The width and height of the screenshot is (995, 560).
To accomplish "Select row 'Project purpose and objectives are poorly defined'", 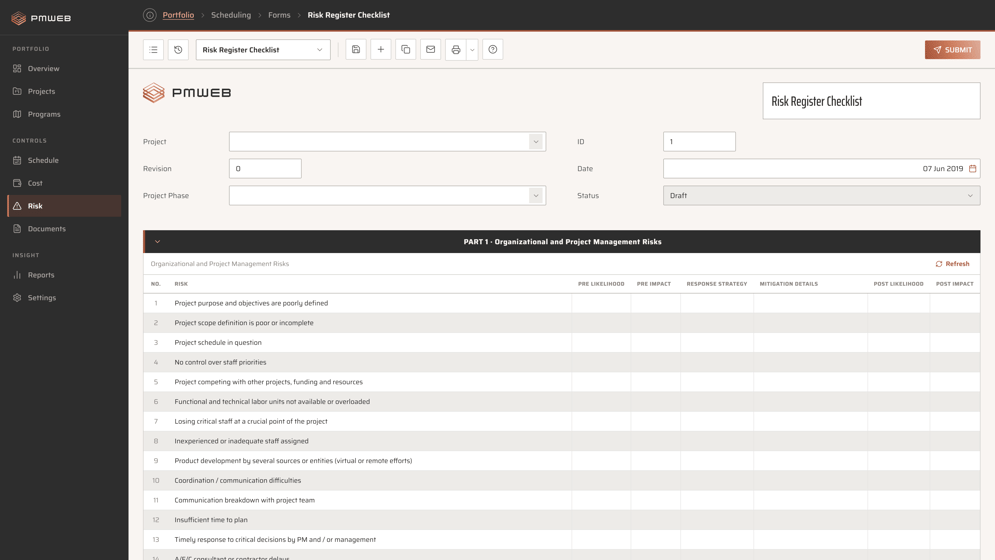I will (x=562, y=303).
